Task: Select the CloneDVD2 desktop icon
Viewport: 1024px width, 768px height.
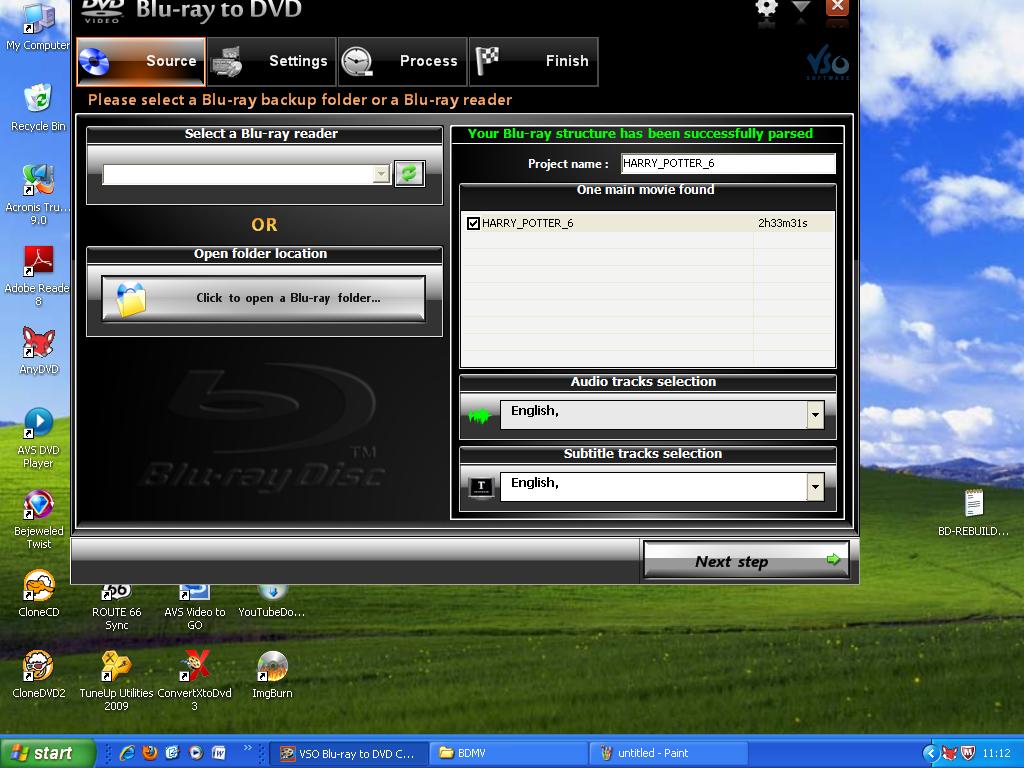Action: [38, 675]
